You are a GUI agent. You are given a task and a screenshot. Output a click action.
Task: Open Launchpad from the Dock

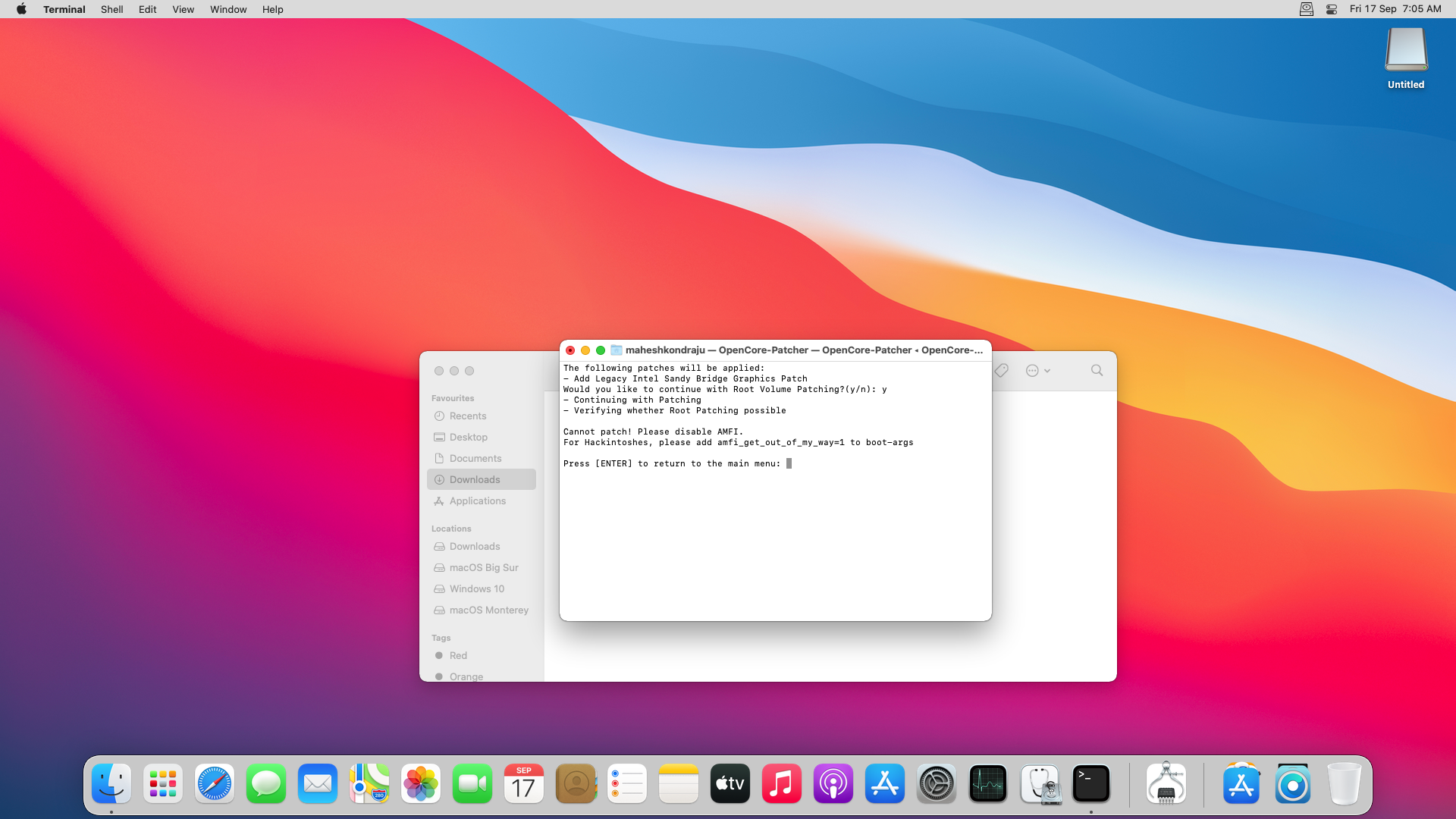[x=163, y=784]
